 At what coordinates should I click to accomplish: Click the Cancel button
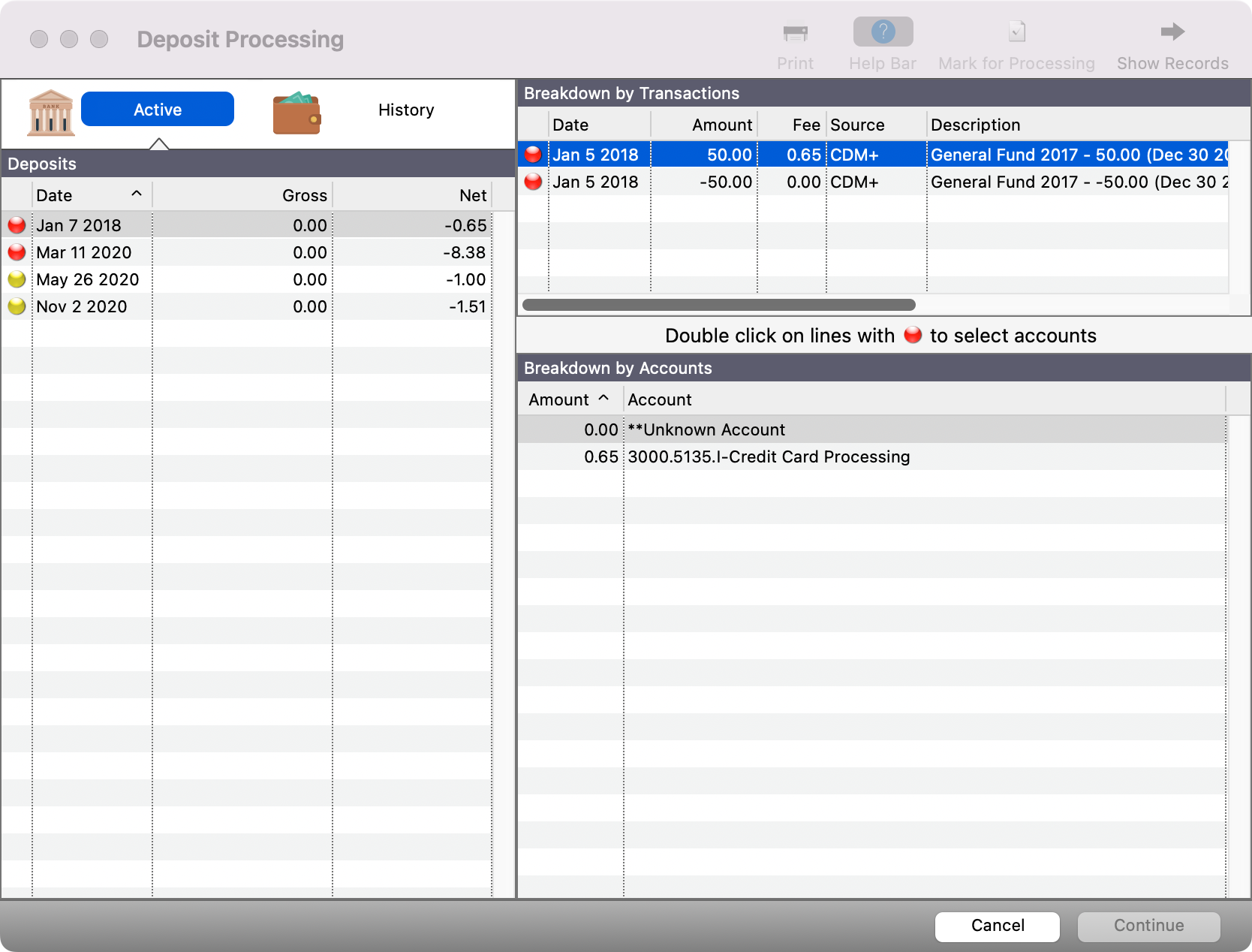pos(996,926)
